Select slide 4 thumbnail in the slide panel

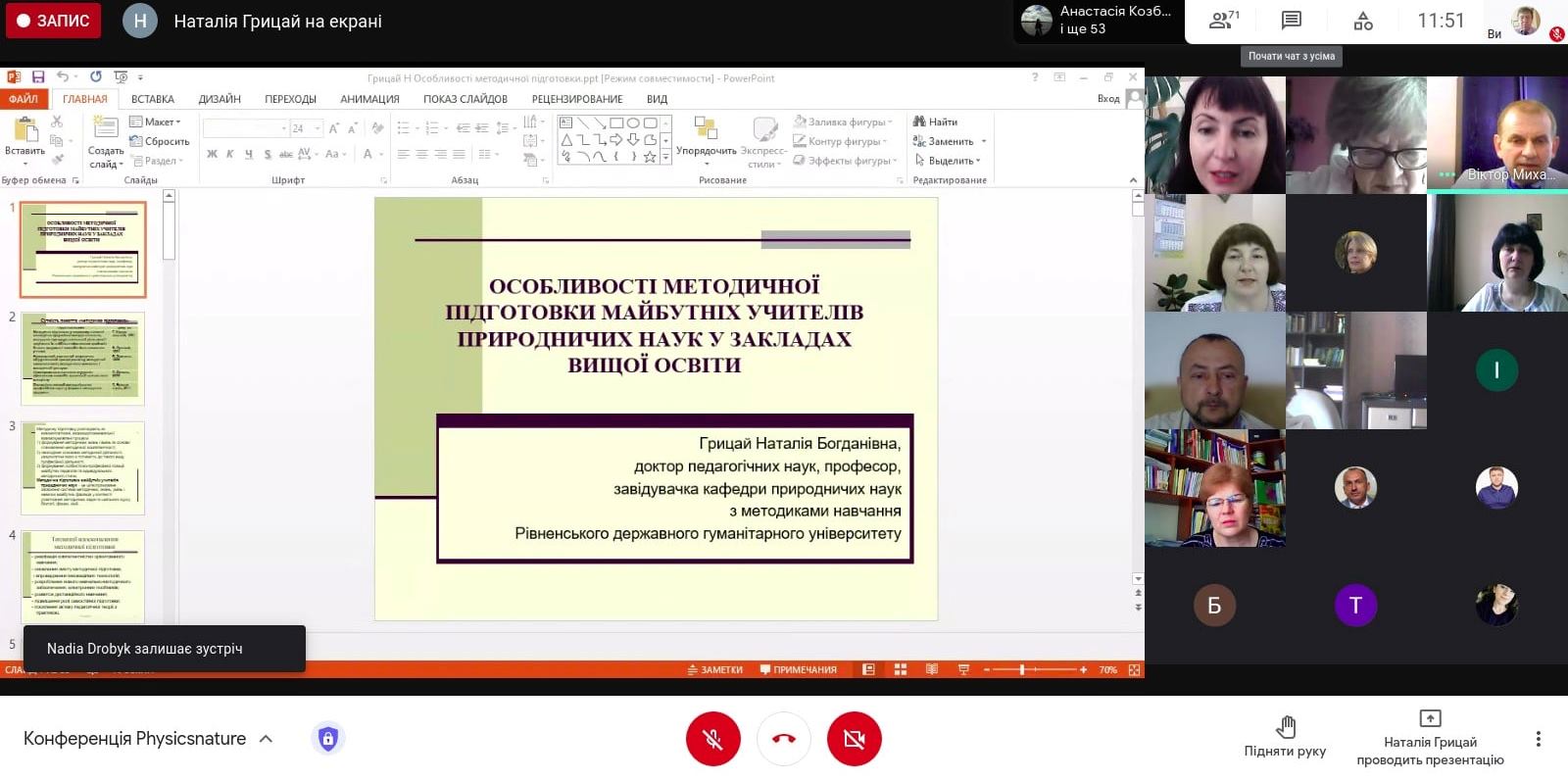click(x=83, y=577)
